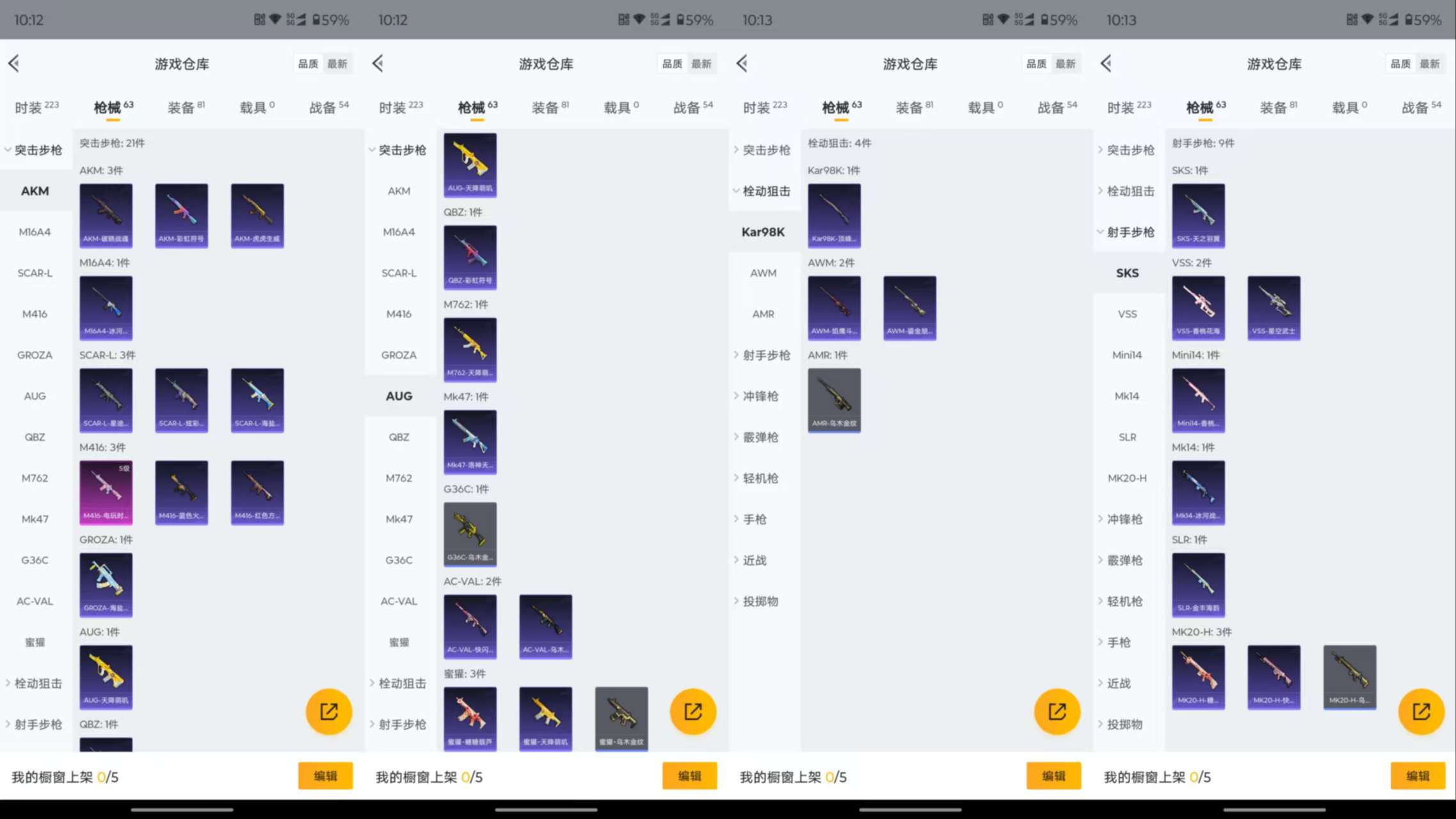1456x819 pixels.
Task: Select the SKS-天之羽翼 skin icon
Action: [x=1199, y=216]
